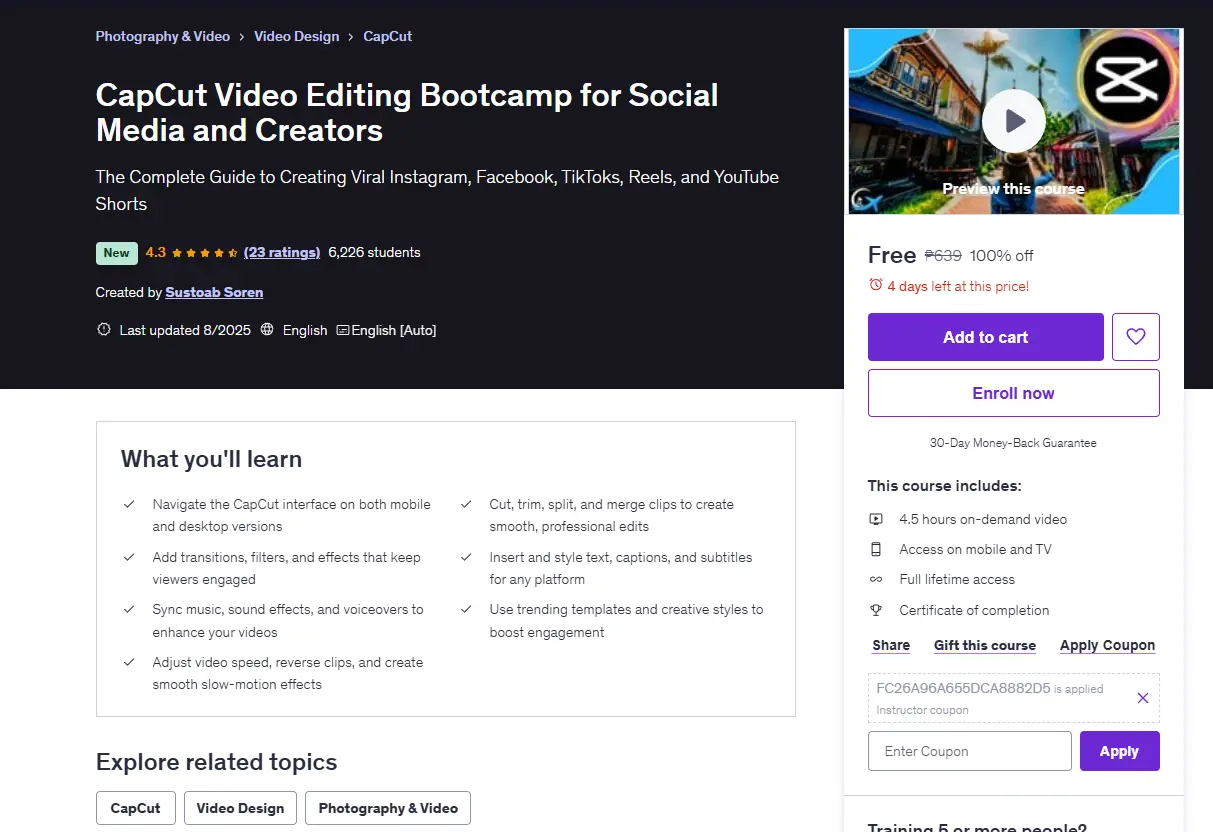This screenshot has height=832, width=1213.
Task: Click the on-demand video icon
Action: tap(876, 519)
